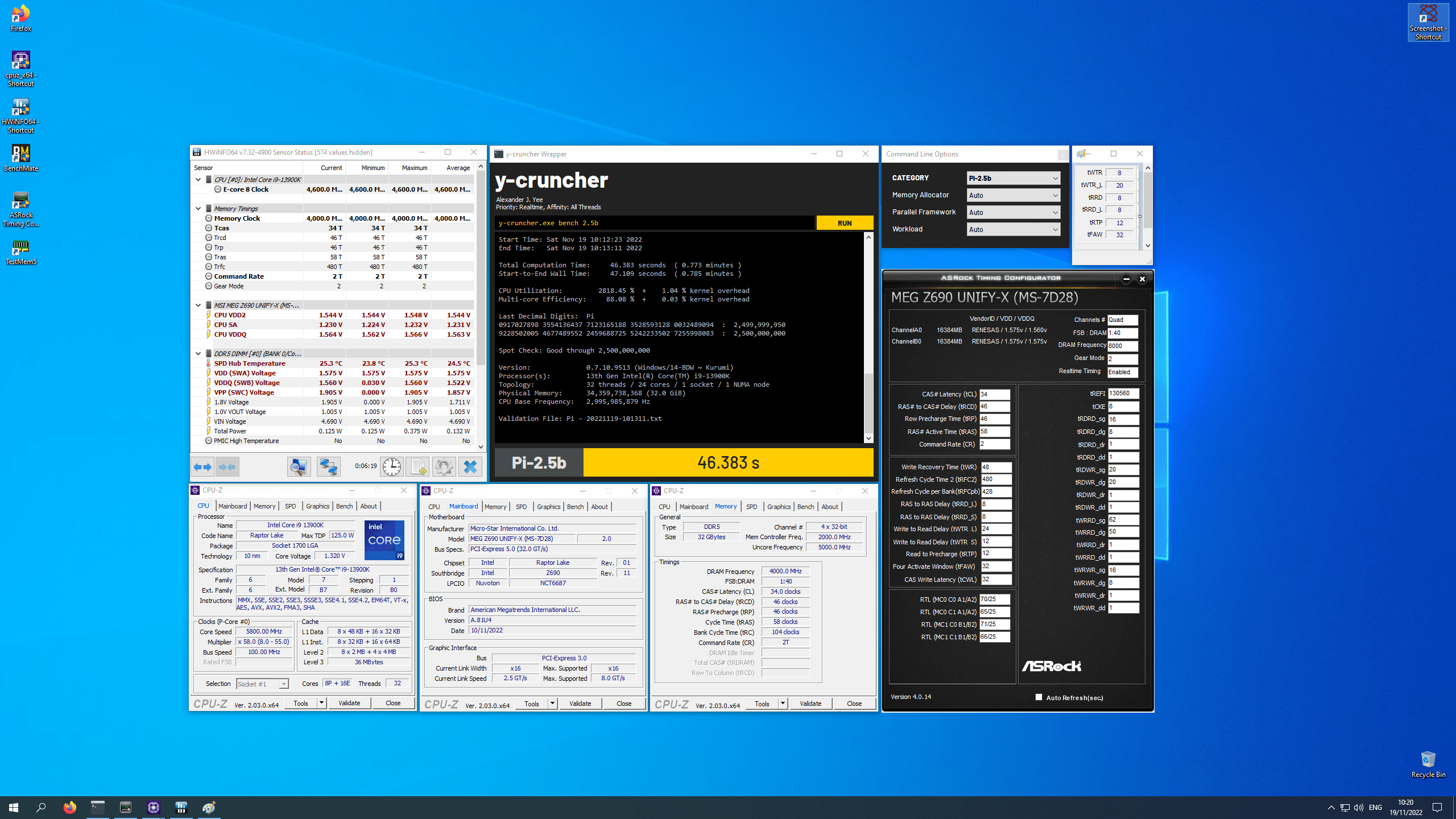
Task: Toggle Auto Refresh checkbox in ASRock Configurator
Action: pyautogui.click(x=1039, y=697)
